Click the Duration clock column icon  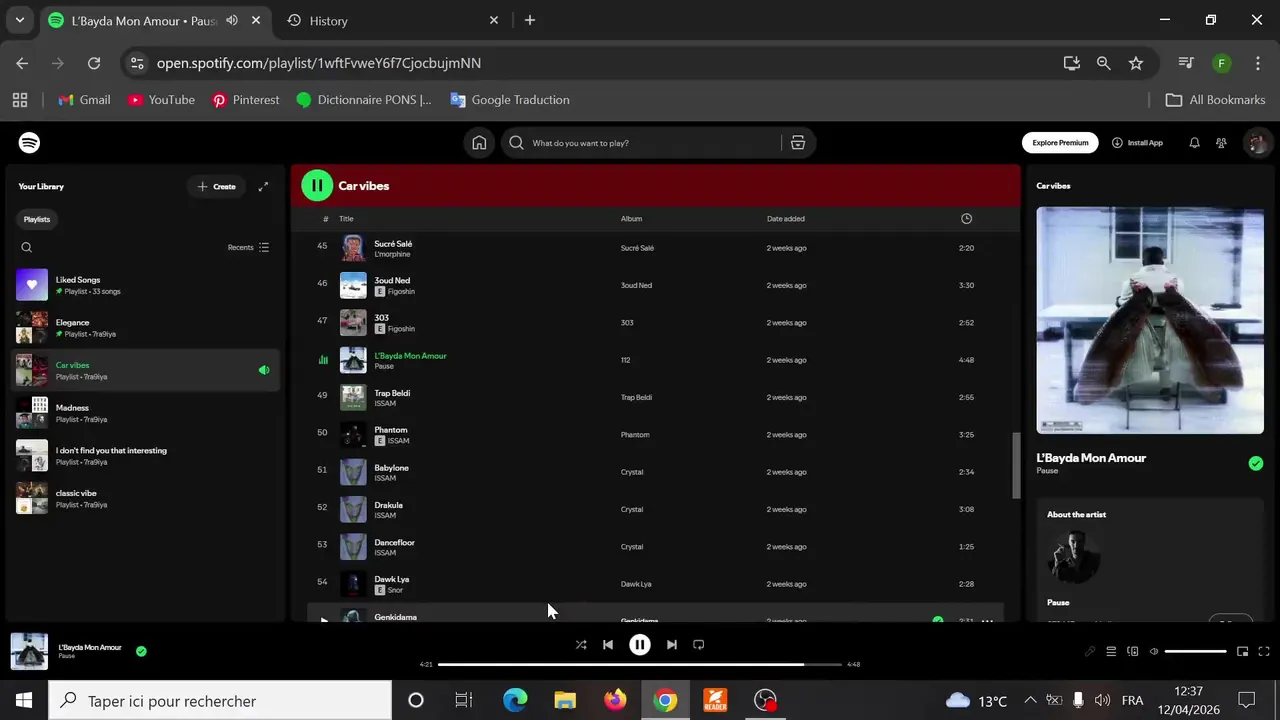click(x=966, y=219)
